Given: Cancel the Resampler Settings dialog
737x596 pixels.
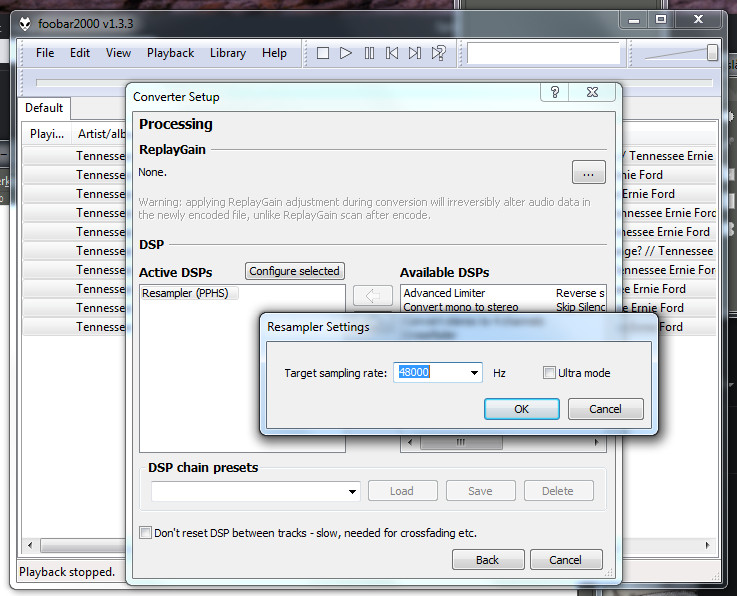Looking at the screenshot, I should point(605,409).
